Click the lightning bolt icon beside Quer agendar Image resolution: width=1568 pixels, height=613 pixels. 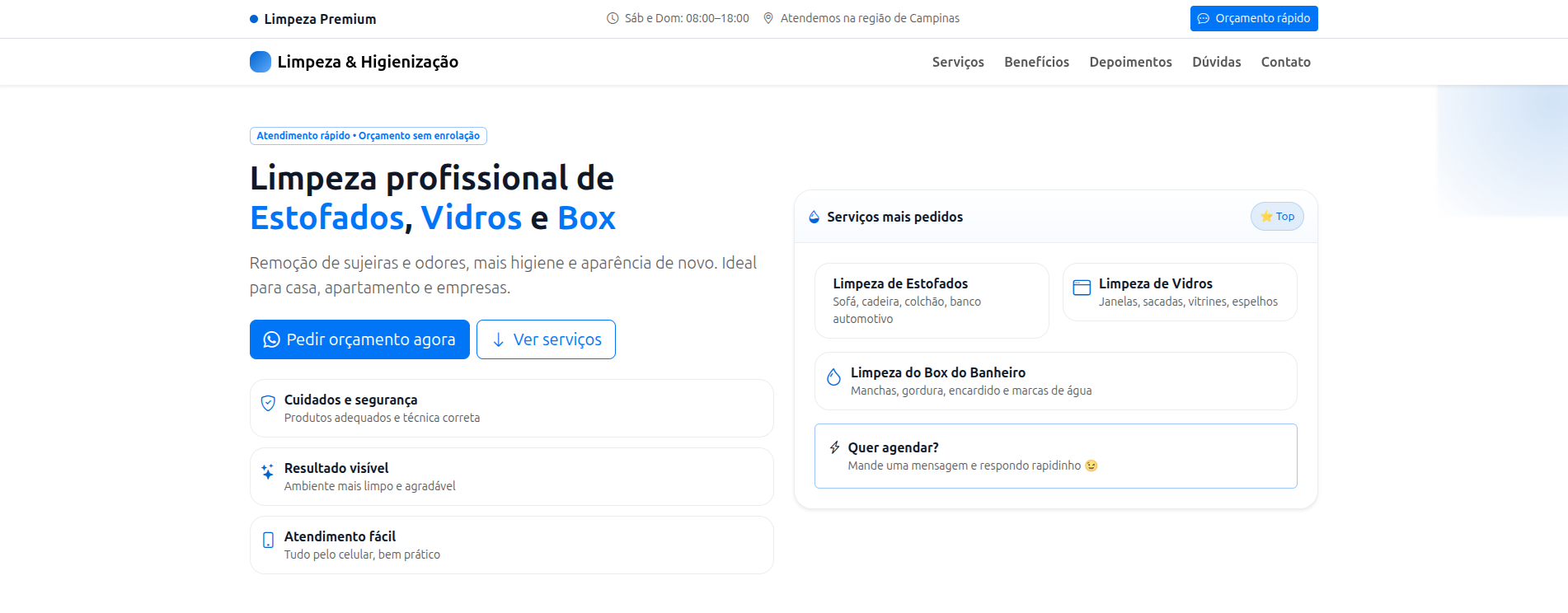click(835, 447)
